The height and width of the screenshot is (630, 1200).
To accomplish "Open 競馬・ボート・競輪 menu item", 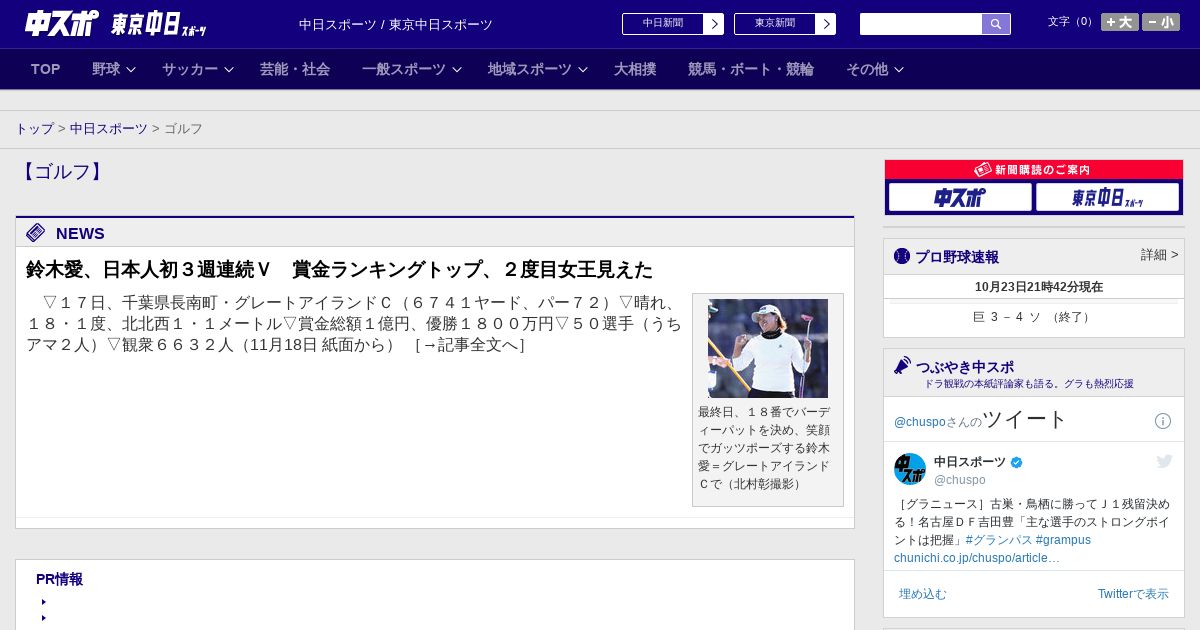I will click(x=751, y=69).
